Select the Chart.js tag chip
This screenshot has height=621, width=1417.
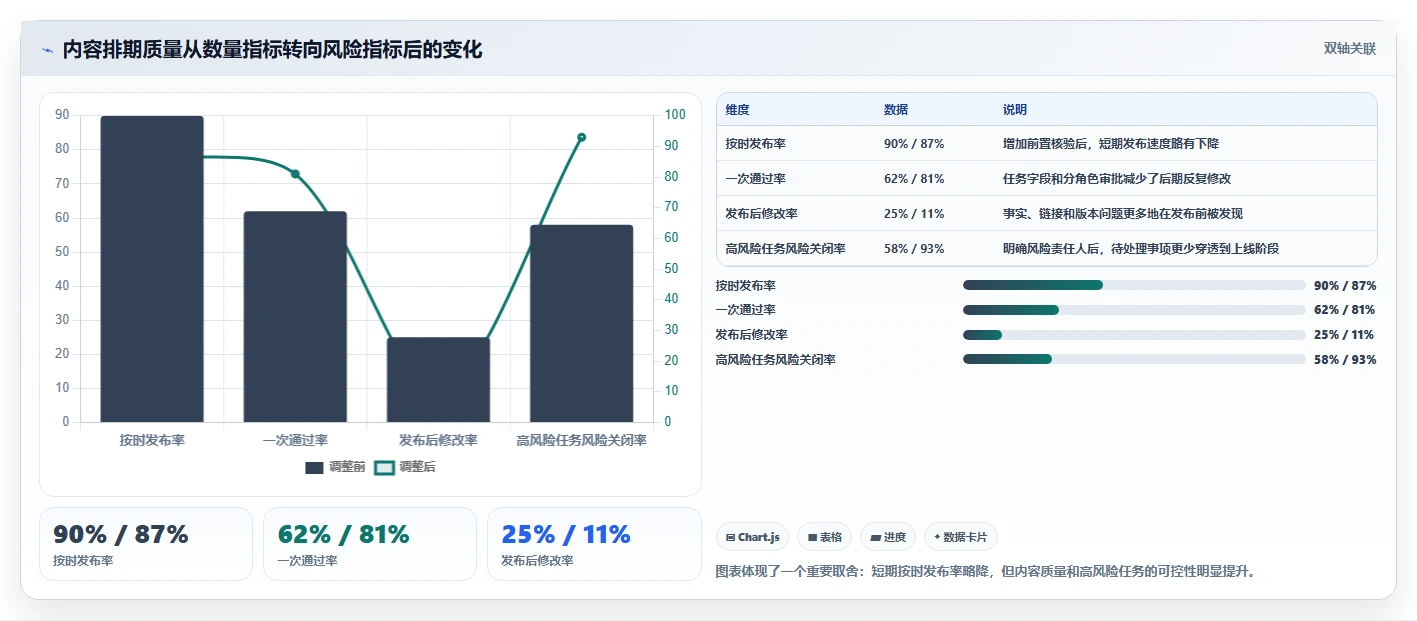[x=752, y=537]
